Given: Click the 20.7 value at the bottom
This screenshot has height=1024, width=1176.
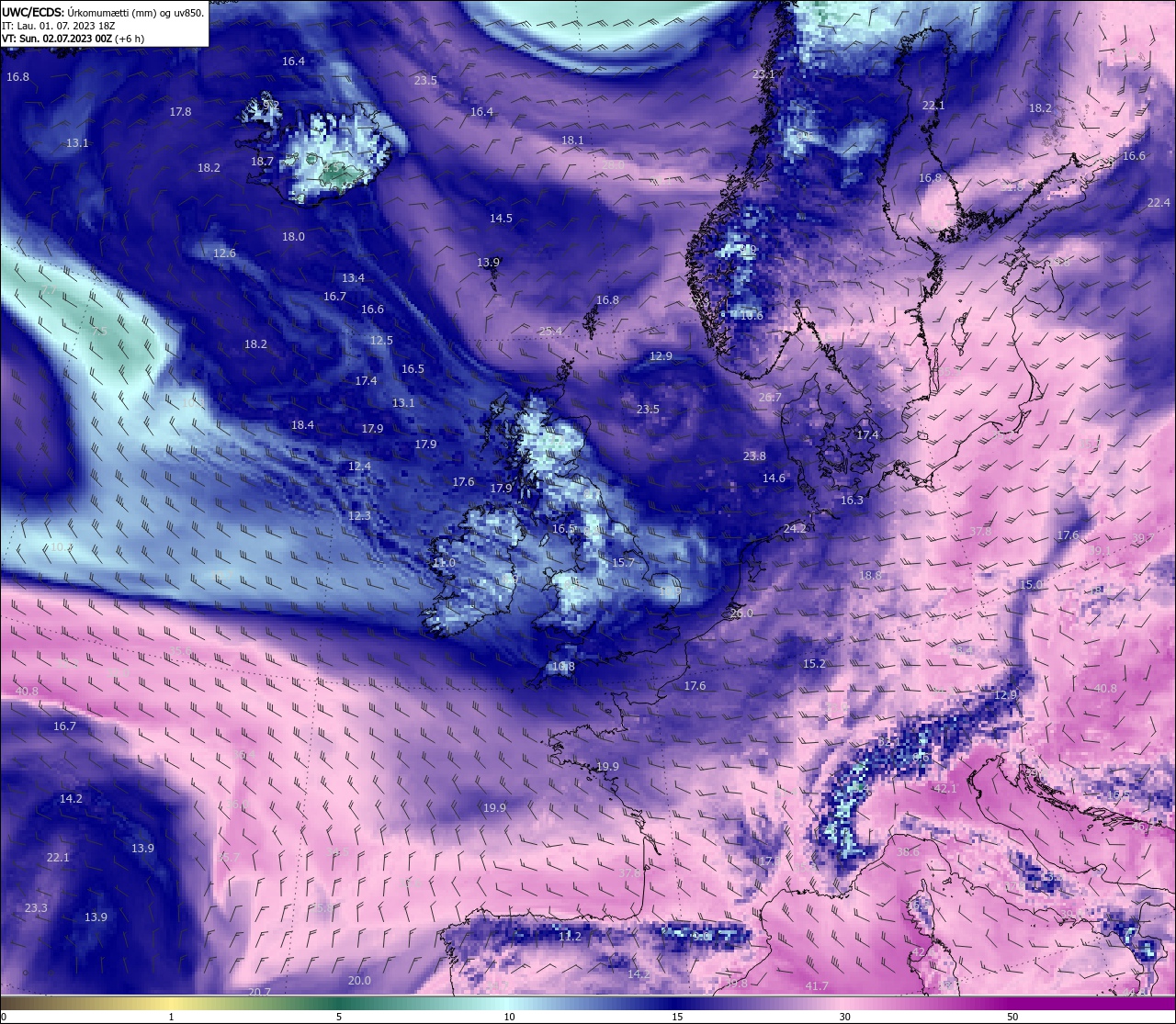Looking at the screenshot, I should tap(259, 993).
